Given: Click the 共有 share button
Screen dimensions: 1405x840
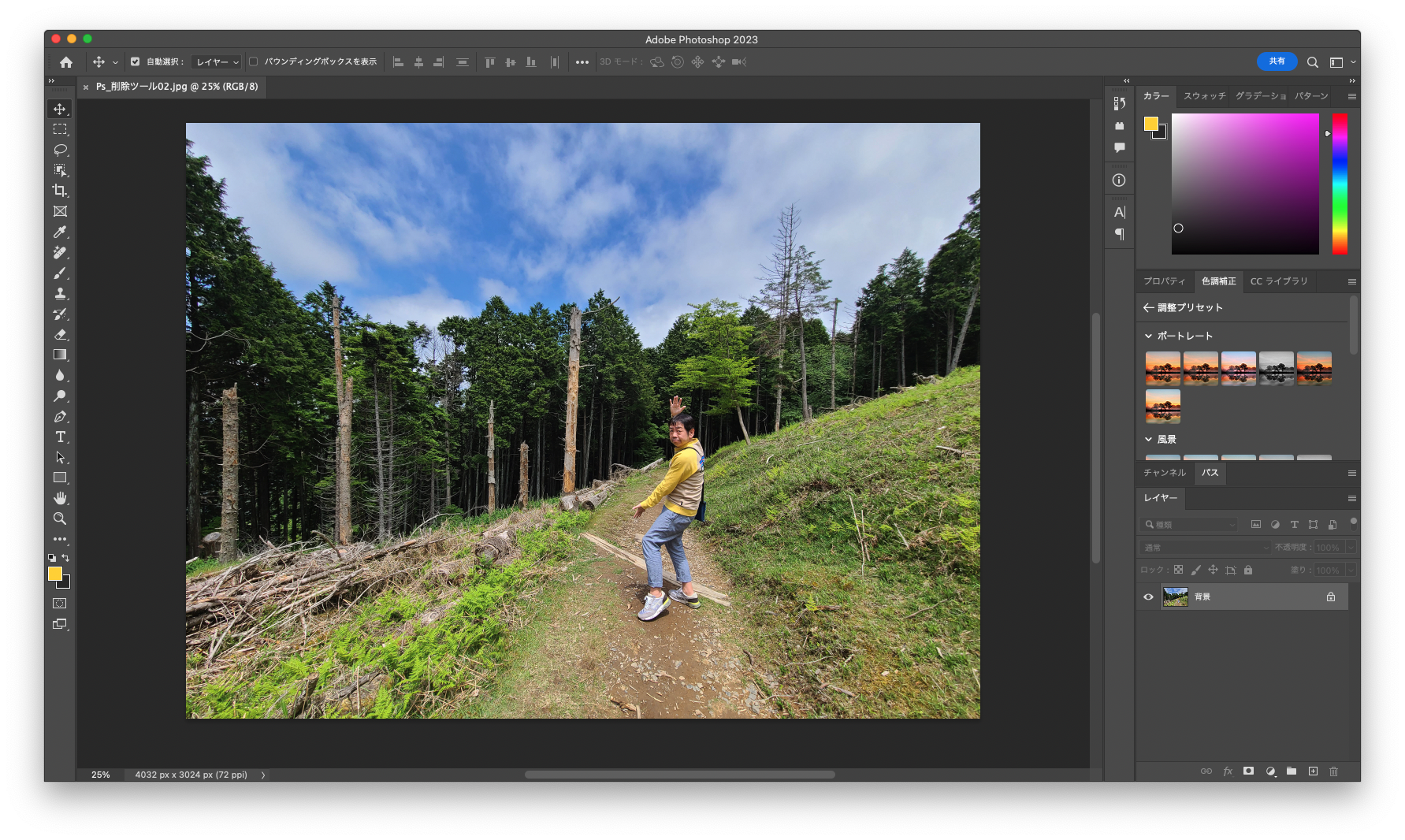Looking at the screenshot, I should click(1277, 61).
